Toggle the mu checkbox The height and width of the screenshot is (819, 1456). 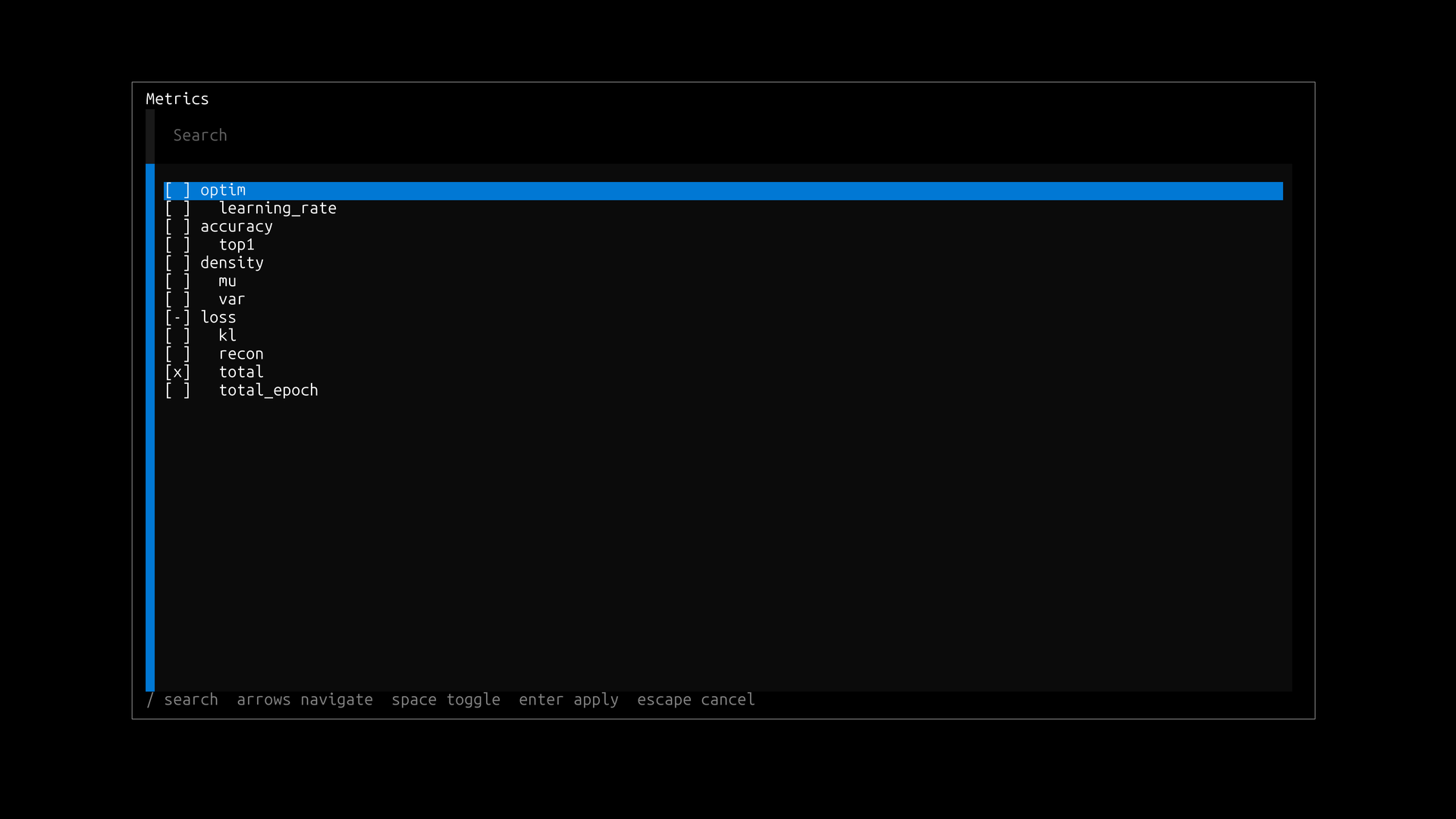177,281
